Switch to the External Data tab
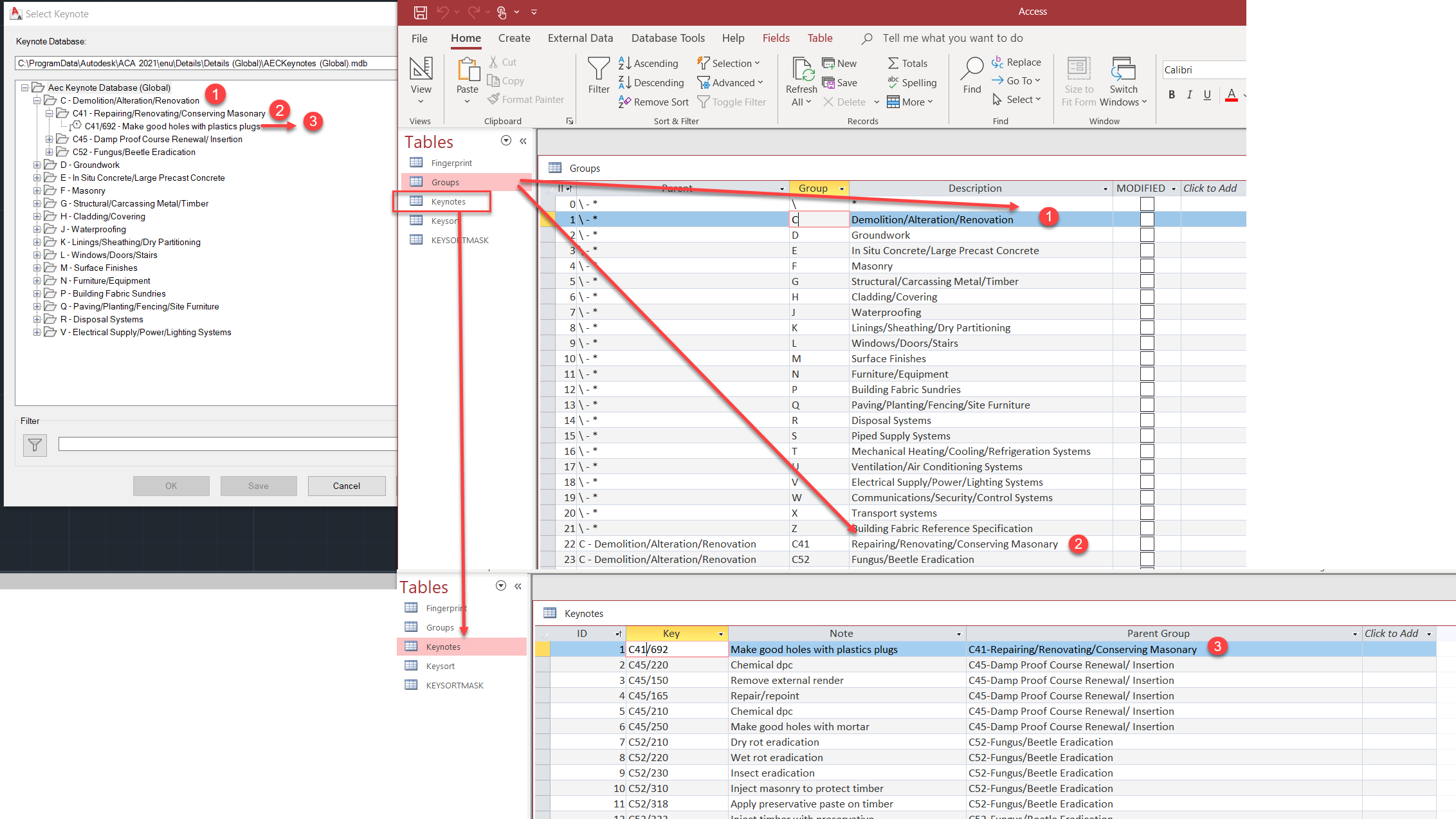This screenshot has width=1456, height=819. point(580,38)
